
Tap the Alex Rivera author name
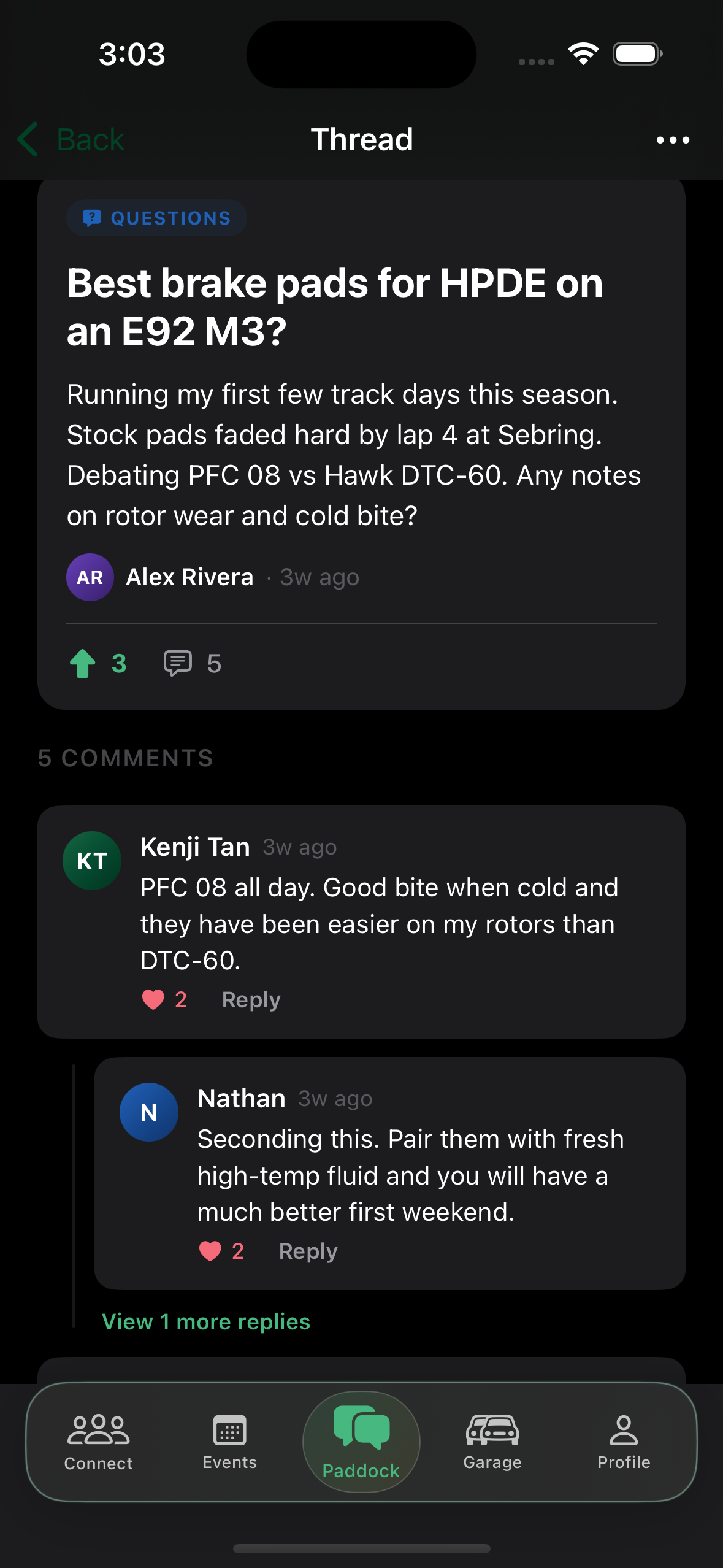click(189, 577)
